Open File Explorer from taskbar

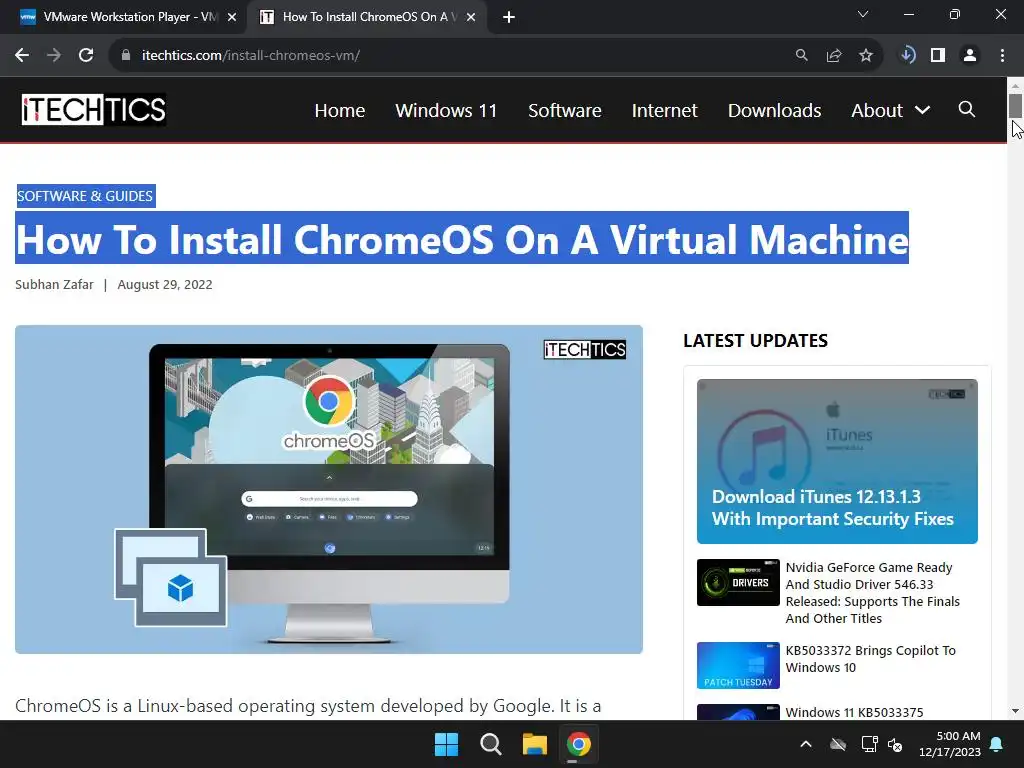point(534,744)
